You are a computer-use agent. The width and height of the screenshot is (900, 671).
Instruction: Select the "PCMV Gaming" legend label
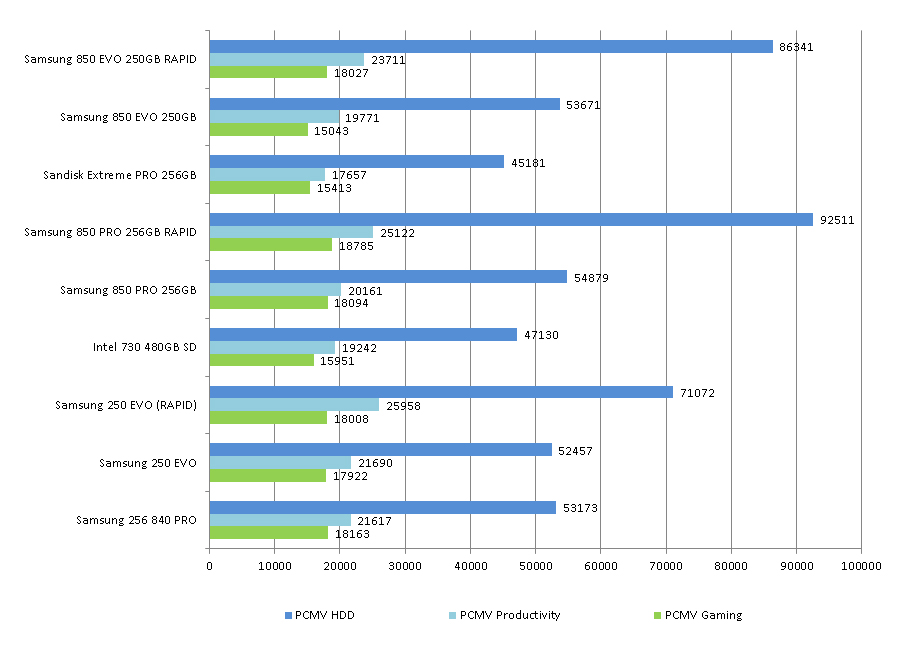704,615
